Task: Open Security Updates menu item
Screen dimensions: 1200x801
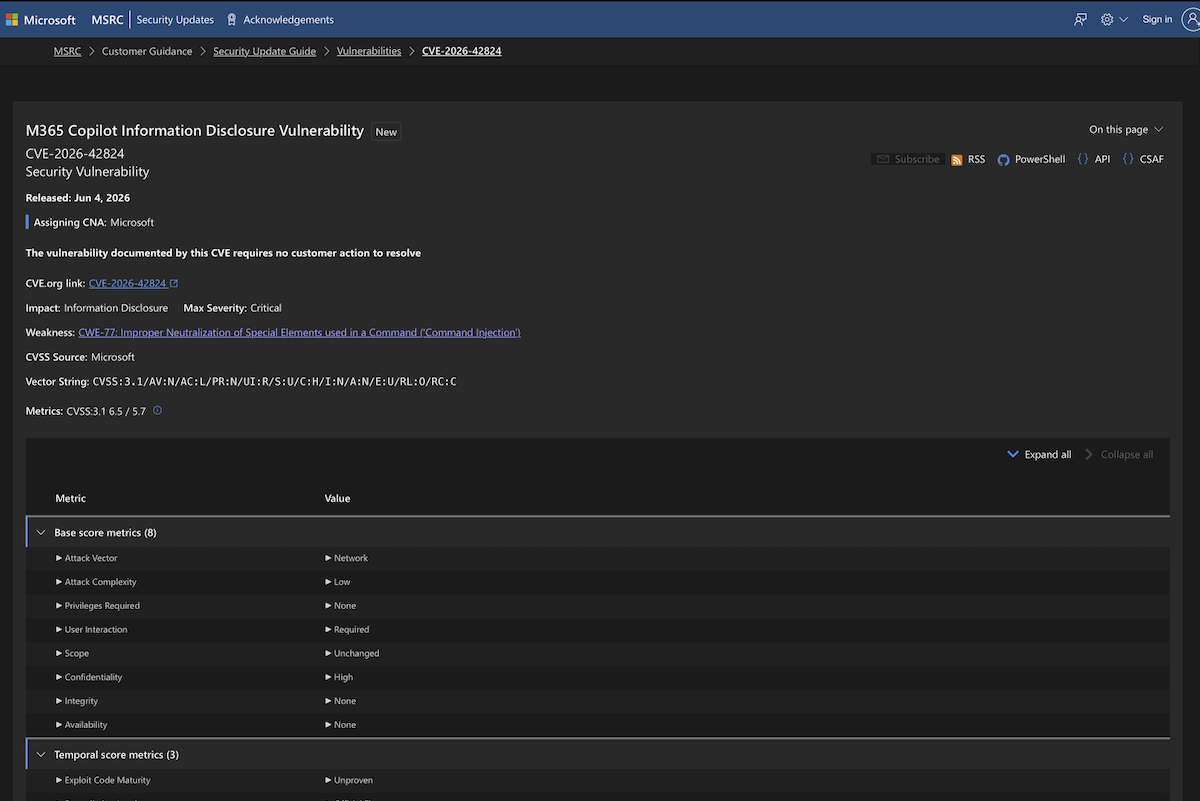Action: tap(175, 19)
